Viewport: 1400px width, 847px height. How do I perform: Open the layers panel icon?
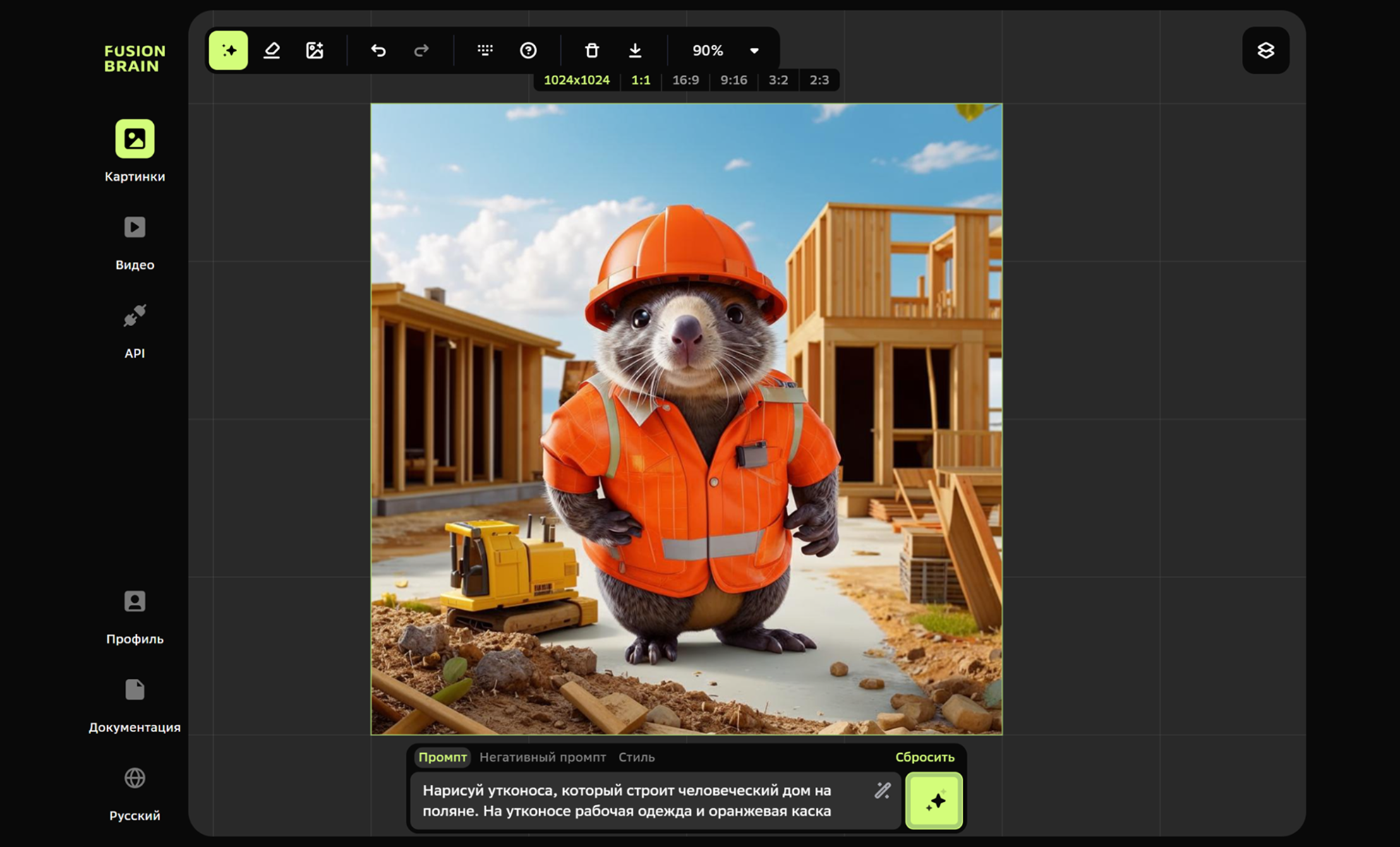(1265, 50)
